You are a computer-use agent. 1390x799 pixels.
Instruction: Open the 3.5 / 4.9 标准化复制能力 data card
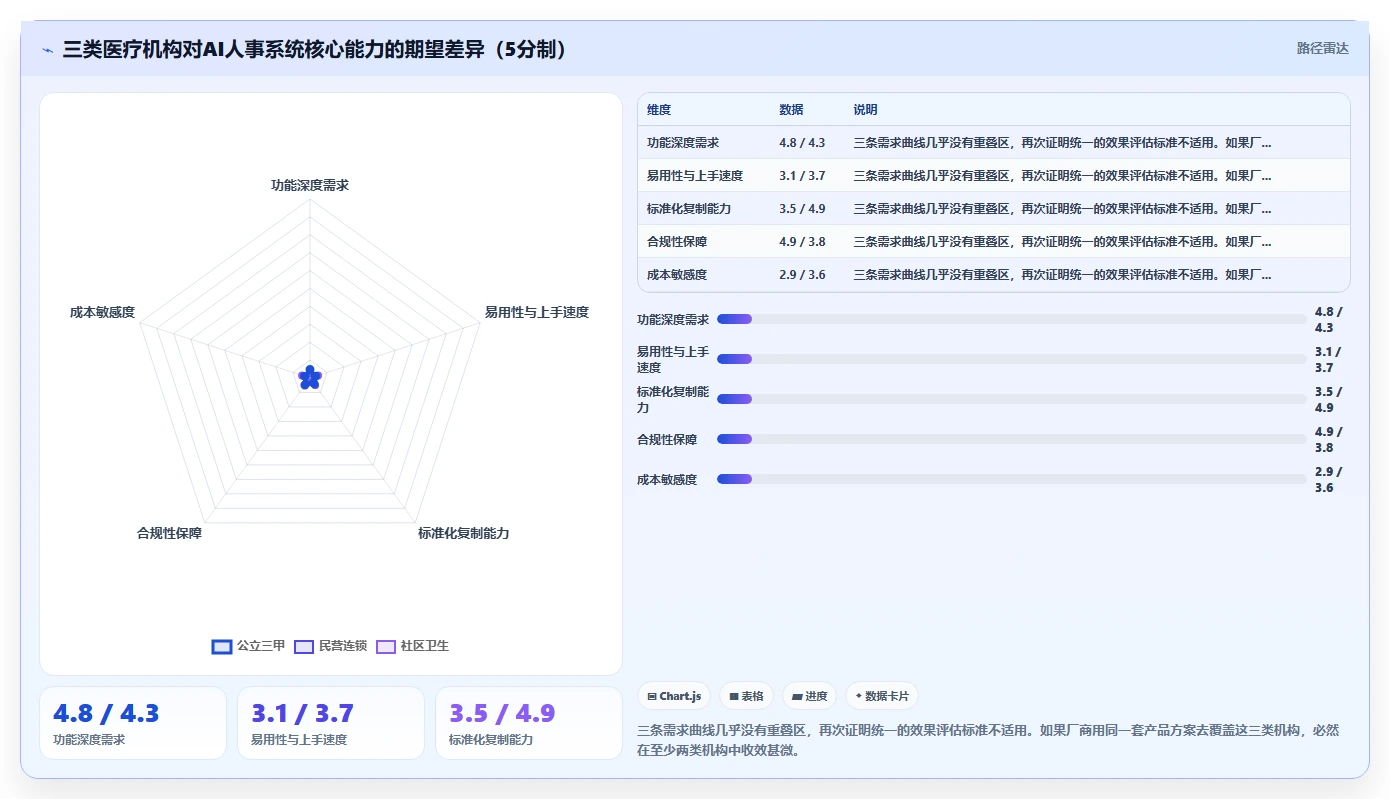(x=529, y=723)
